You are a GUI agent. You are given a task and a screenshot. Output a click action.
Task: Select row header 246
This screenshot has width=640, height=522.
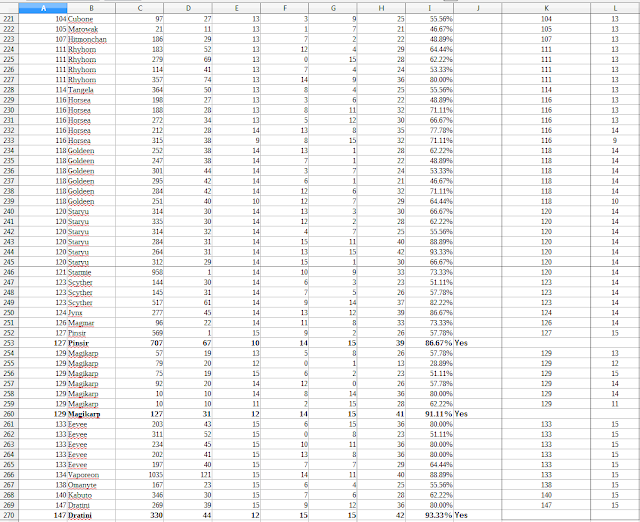9,272
